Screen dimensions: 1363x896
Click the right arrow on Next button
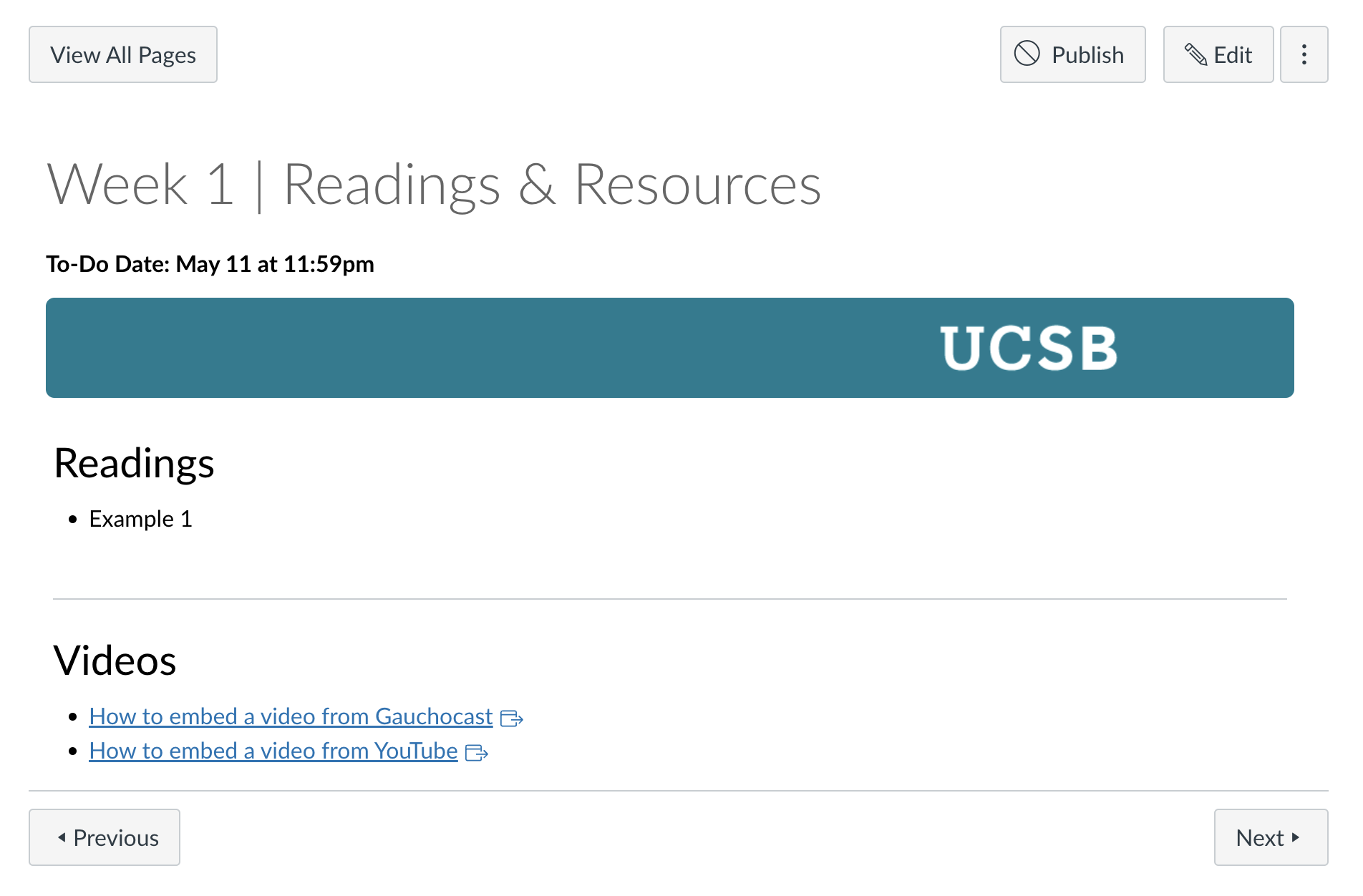(x=1295, y=837)
